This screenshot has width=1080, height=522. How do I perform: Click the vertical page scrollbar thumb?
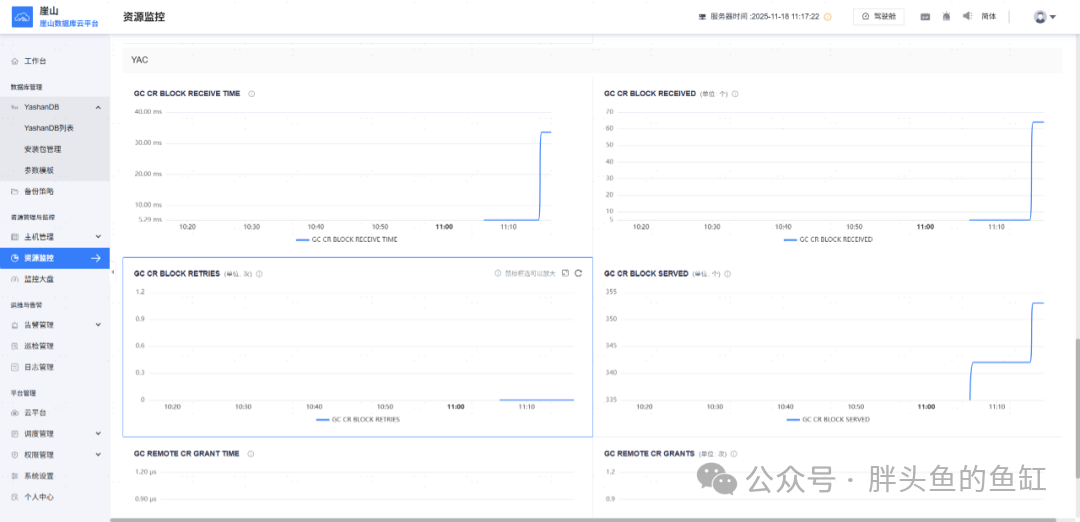(x=1076, y=408)
